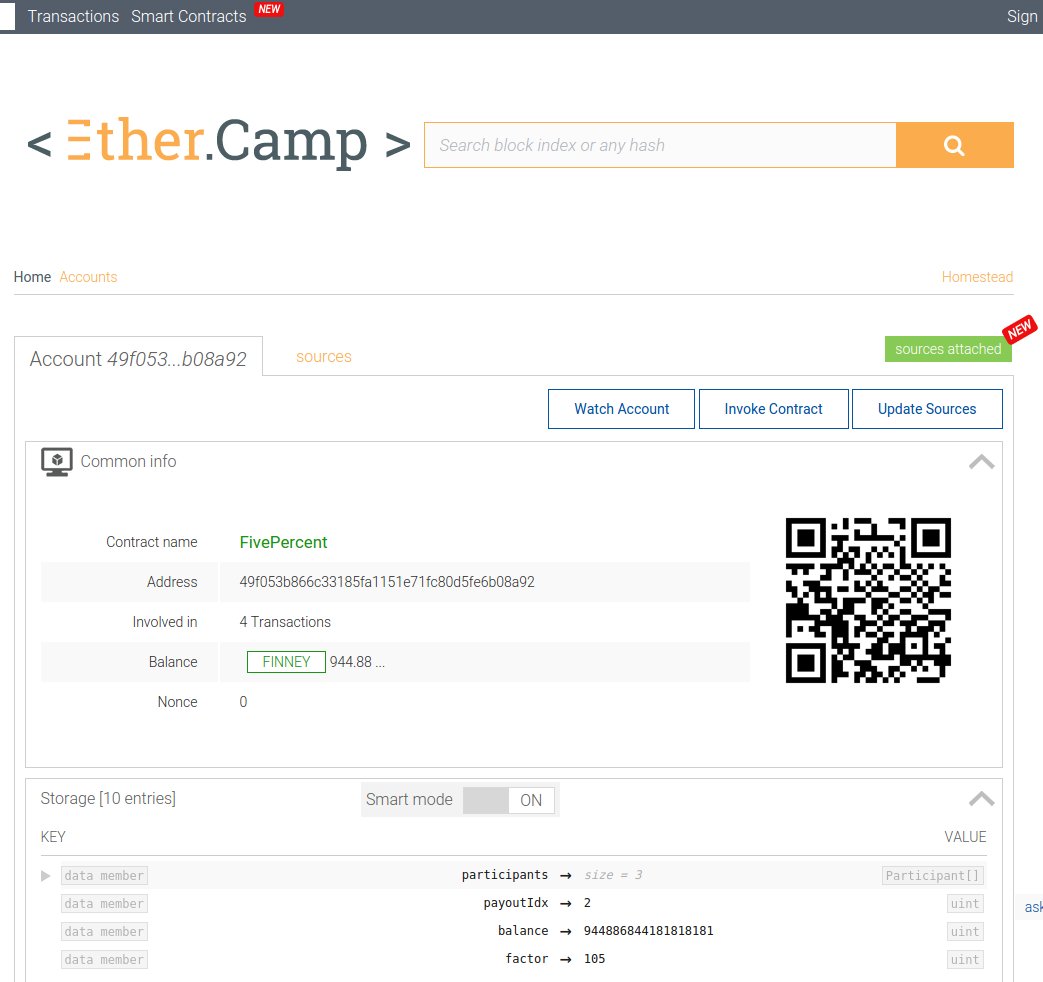This screenshot has height=982, width=1043.
Task: Open the Transactions menu item
Action: [x=73, y=16]
